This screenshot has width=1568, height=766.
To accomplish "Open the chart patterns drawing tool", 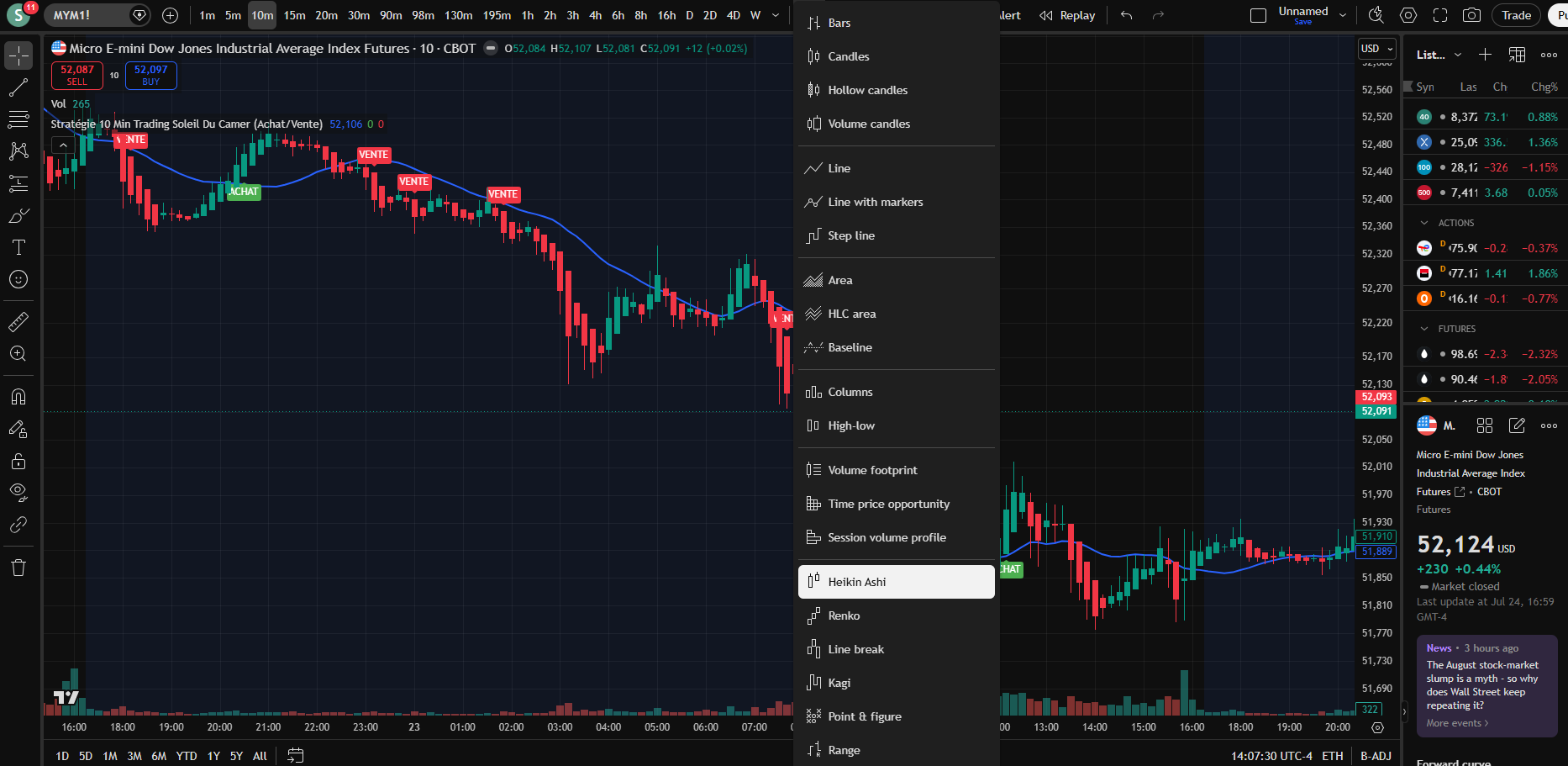I will (18, 151).
